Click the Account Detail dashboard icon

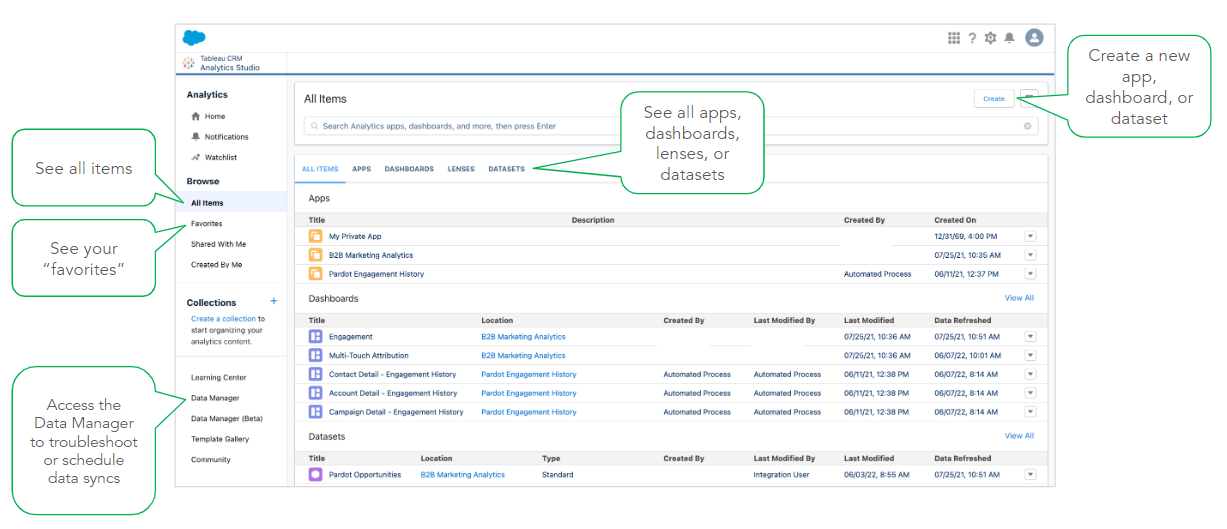(315, 393)
